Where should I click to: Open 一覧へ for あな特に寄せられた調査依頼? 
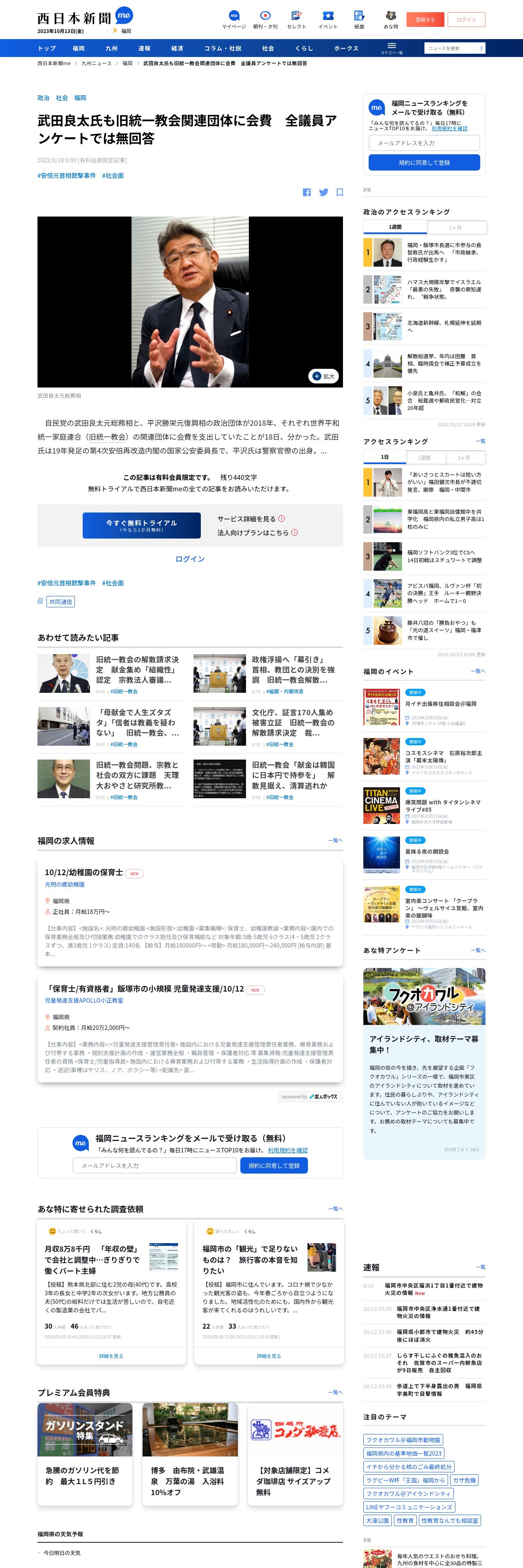pos(336,1209)
